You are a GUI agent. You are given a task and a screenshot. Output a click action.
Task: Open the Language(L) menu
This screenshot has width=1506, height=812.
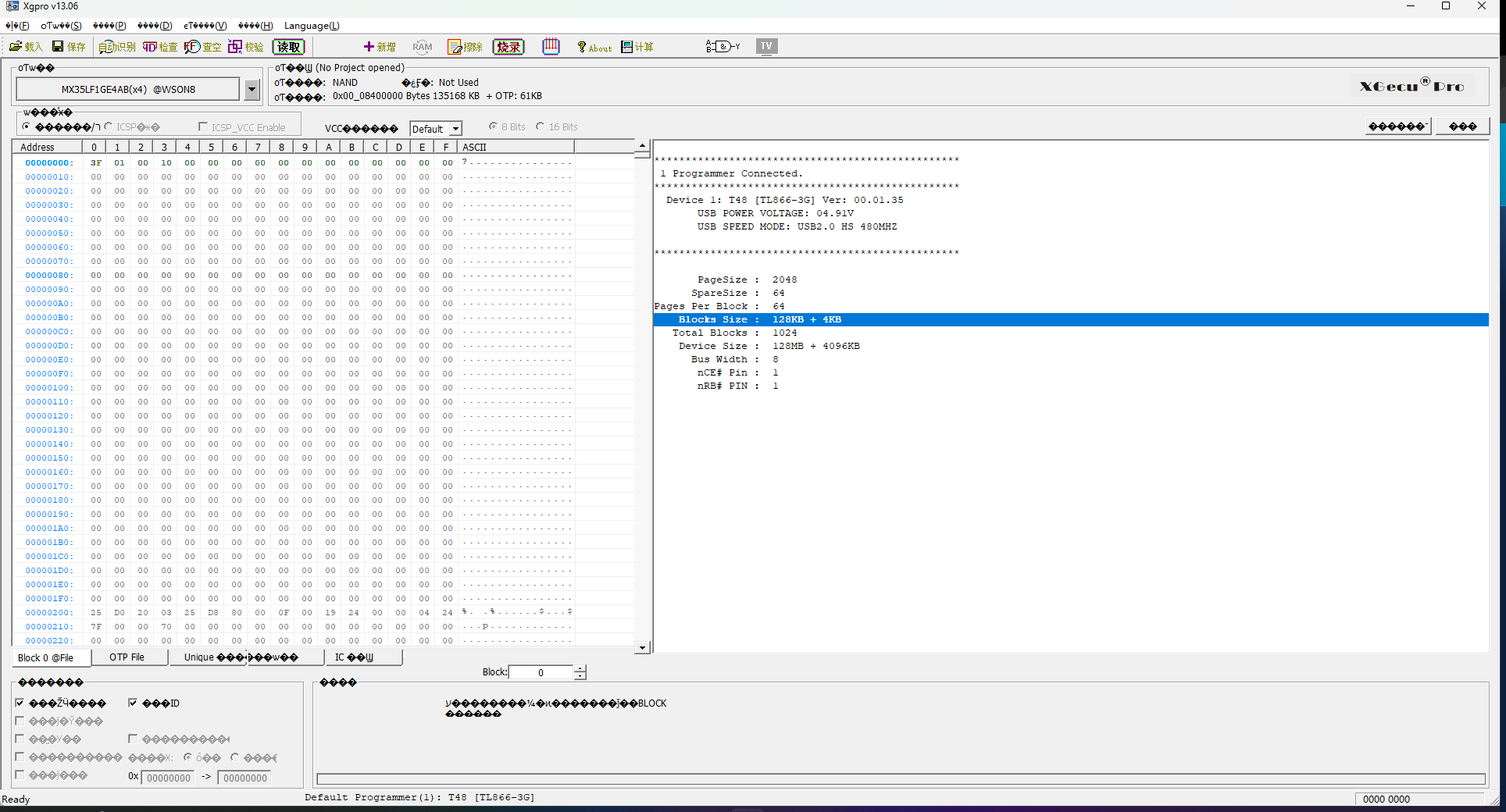click(311, 26)
